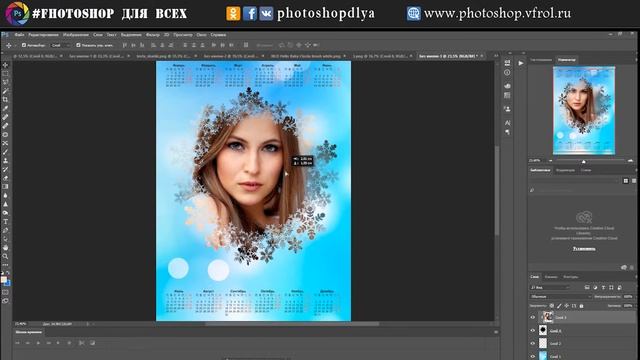Open auto-select Layer/Group dropdown
This screenshot has height=360, width=640.
point(60,45)
